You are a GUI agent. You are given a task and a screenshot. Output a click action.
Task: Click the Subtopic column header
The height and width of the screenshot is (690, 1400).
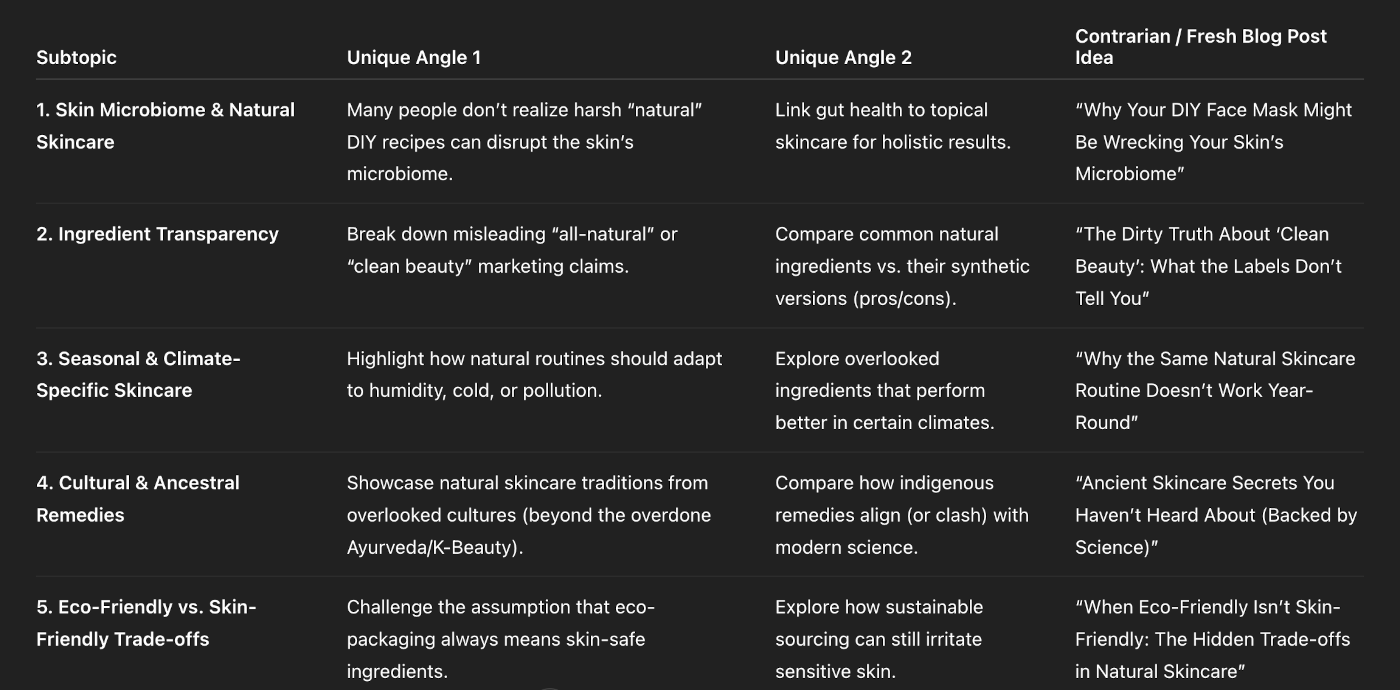76,57
